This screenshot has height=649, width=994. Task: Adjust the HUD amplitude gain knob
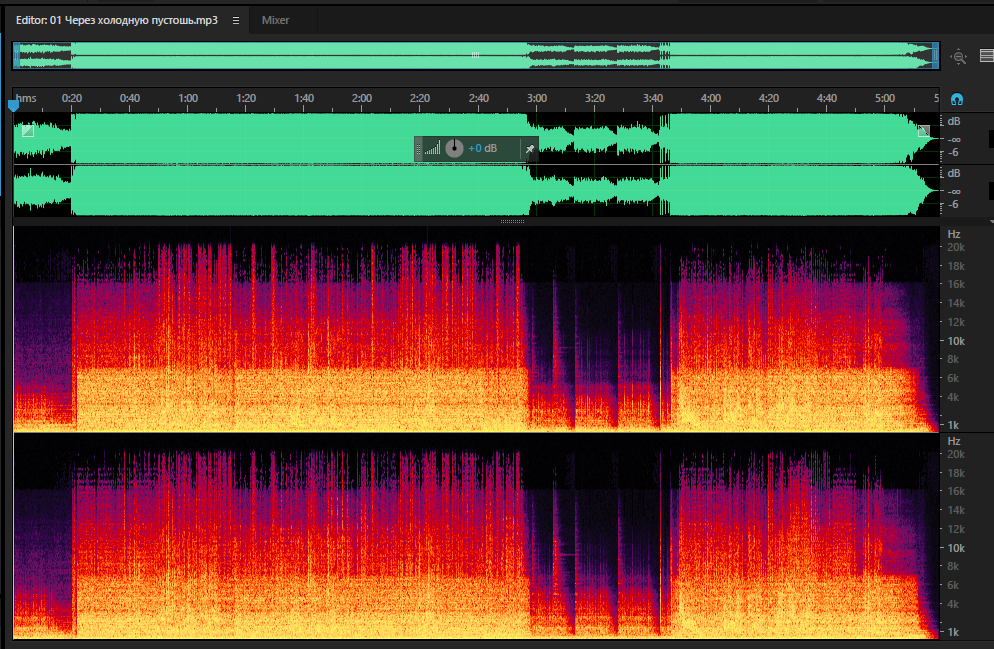454,148
